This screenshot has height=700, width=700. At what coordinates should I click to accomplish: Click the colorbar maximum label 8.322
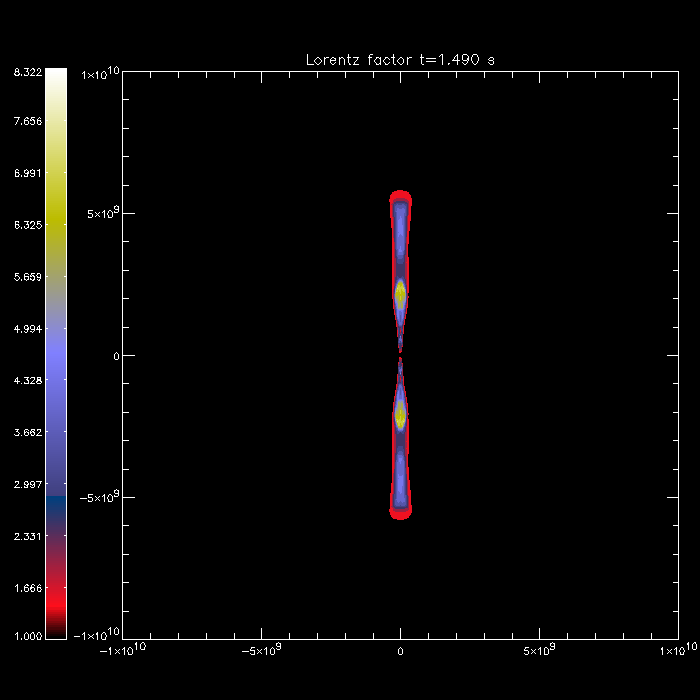(28, 72)
